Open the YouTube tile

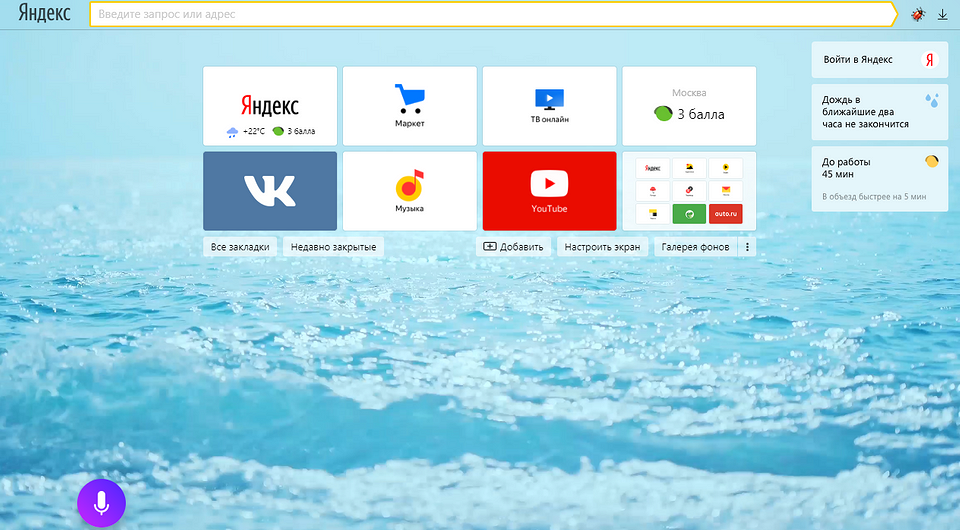(x=549, y=191)
